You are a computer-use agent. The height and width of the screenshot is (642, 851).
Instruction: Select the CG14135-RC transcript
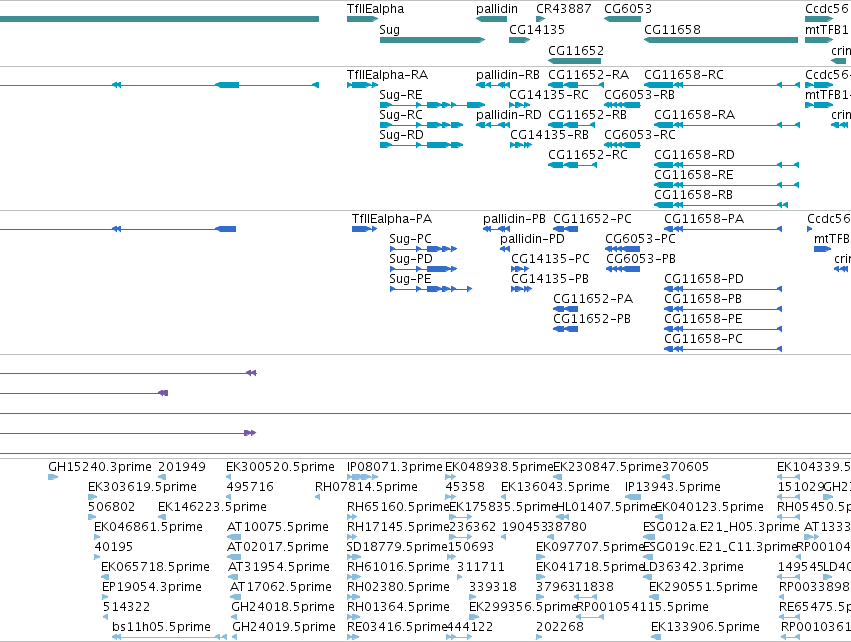(x=519, y=105)
